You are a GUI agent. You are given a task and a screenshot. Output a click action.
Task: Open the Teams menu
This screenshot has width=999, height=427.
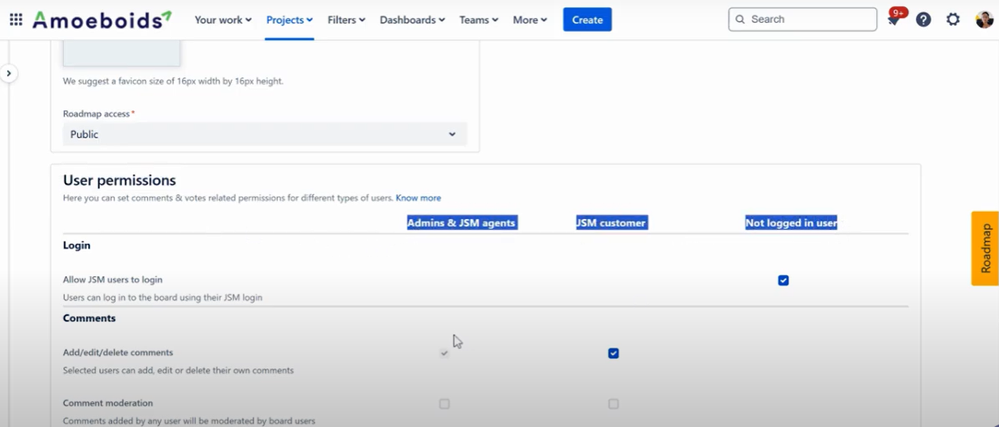click(479, 20)
